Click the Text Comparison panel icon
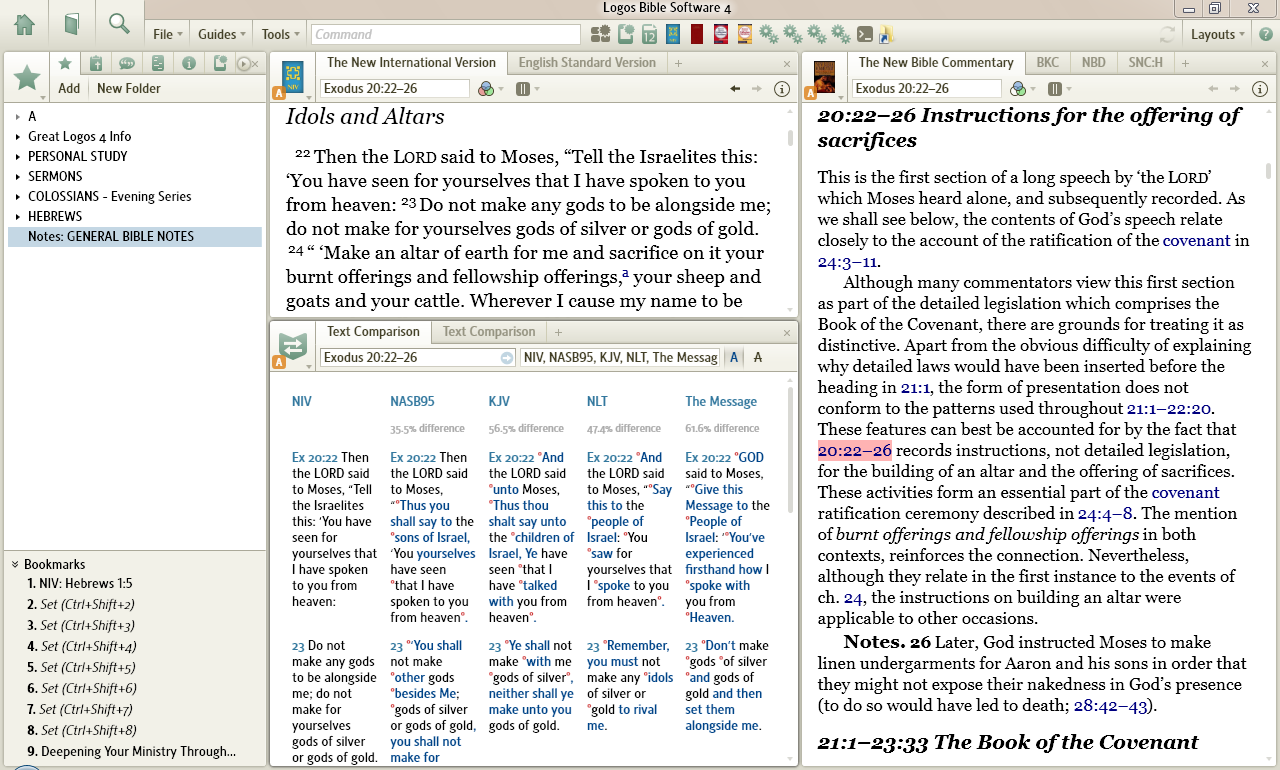This screenshot has height=770, width=1280. 293,346
